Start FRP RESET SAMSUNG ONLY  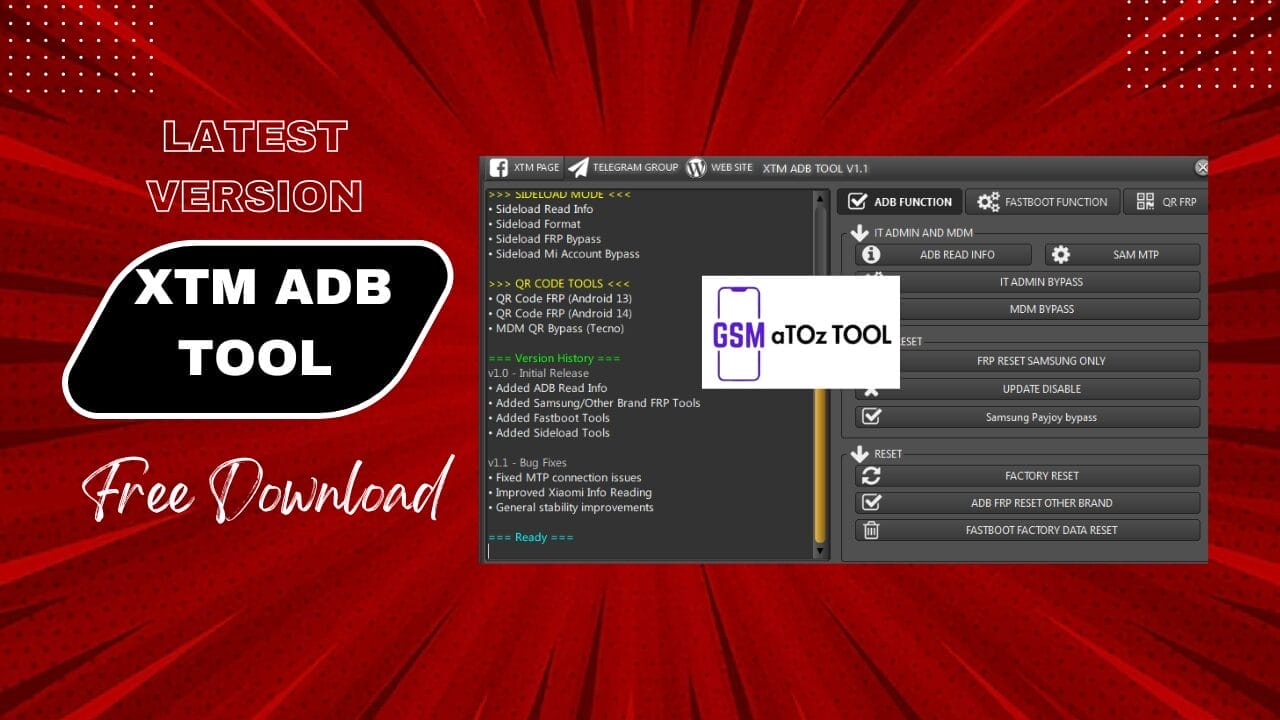pyautogui.click(x=1028, y=361)
